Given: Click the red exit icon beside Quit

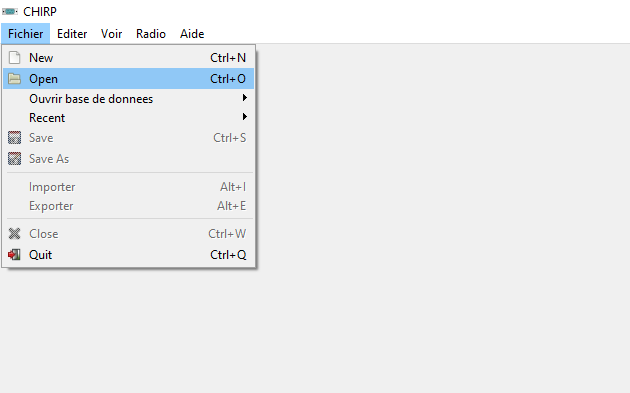Looking at the screenshot, I should click(x=14, y=254).
